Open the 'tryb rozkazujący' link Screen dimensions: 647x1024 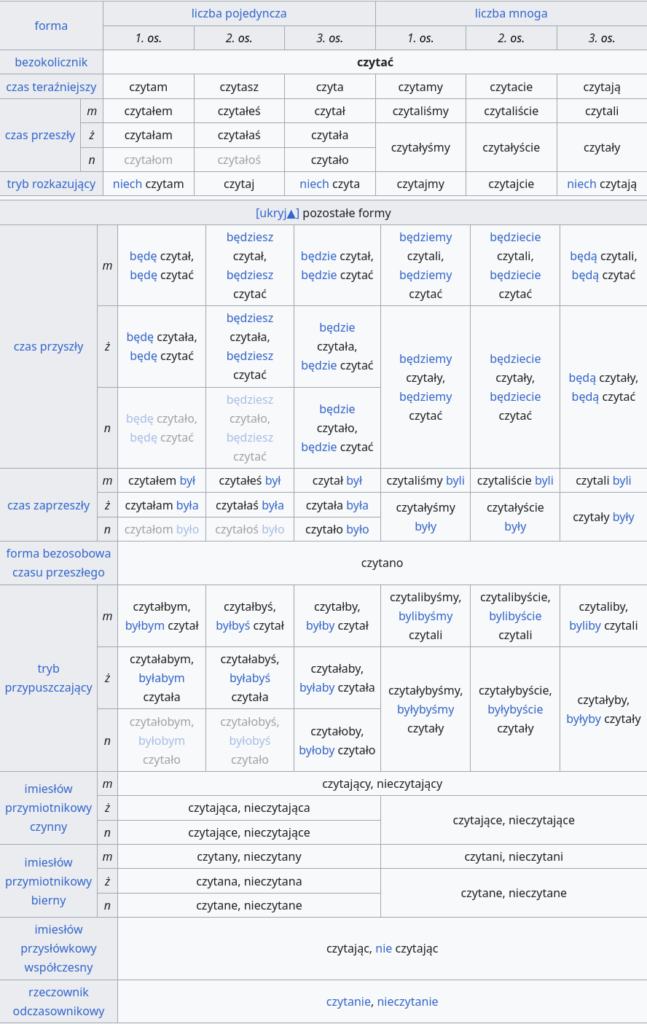(51, 184)
